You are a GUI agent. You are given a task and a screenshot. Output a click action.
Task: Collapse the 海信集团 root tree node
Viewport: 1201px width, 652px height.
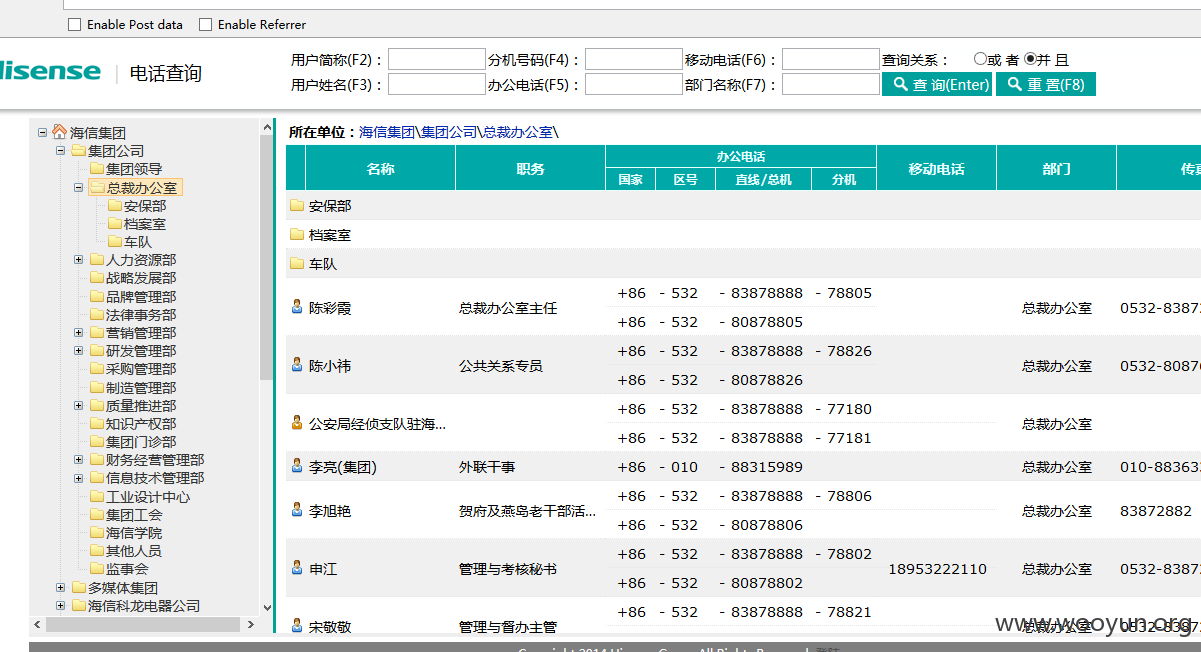(42, 132)
